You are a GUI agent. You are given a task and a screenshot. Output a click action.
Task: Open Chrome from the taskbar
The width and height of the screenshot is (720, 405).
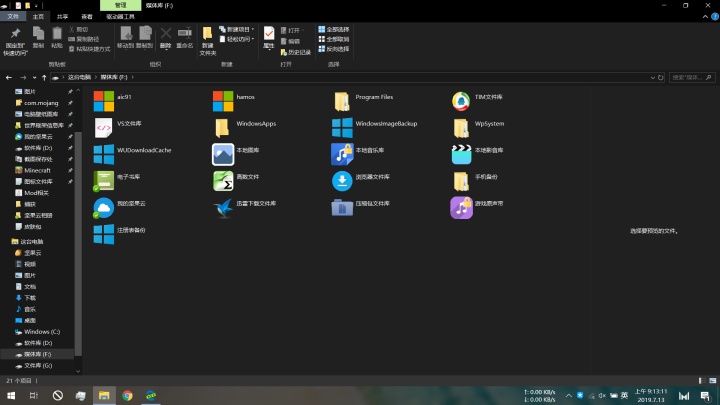coord(127,395)
